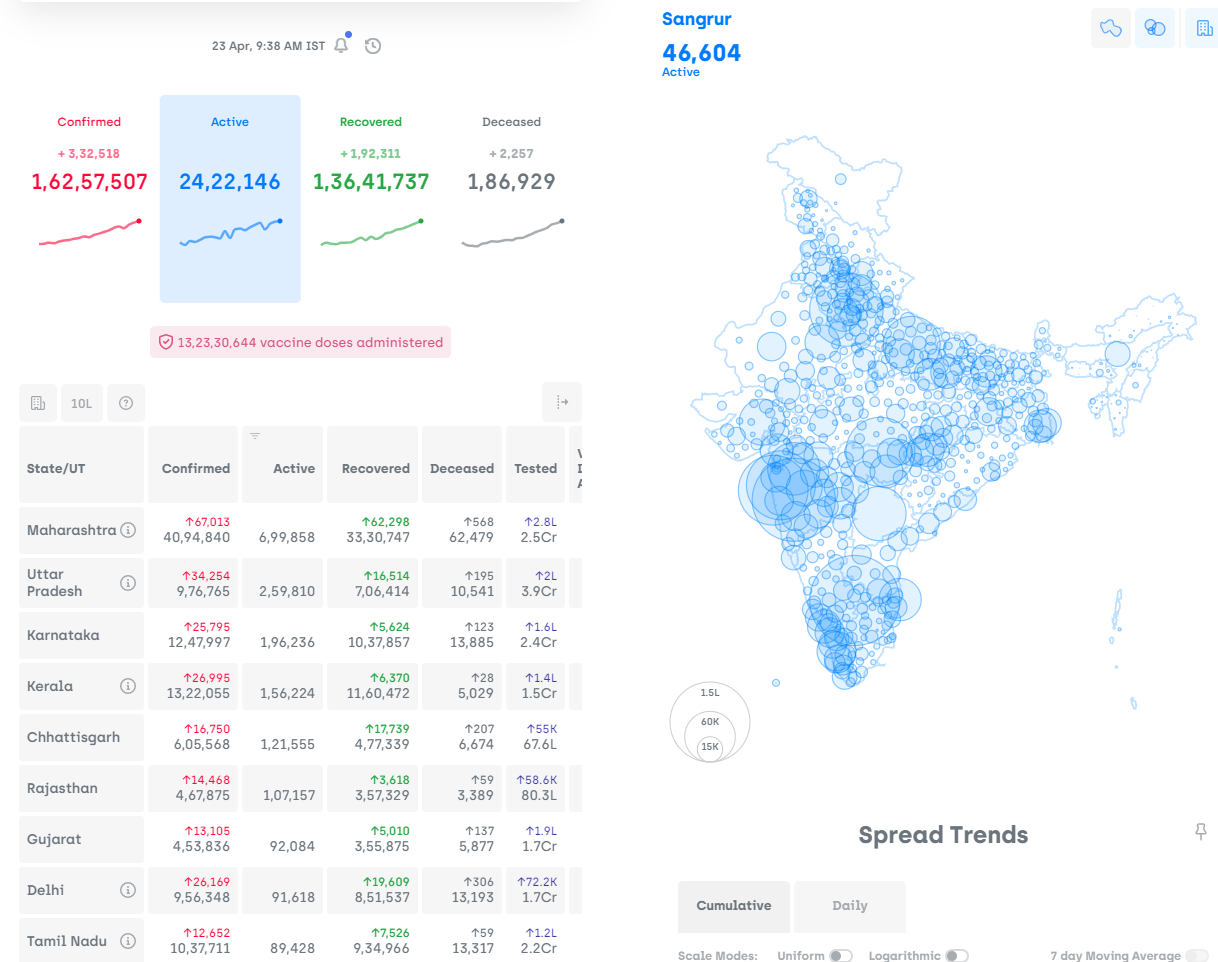
Task: Open the table help question-mark icon
Action: coord(126,403)
